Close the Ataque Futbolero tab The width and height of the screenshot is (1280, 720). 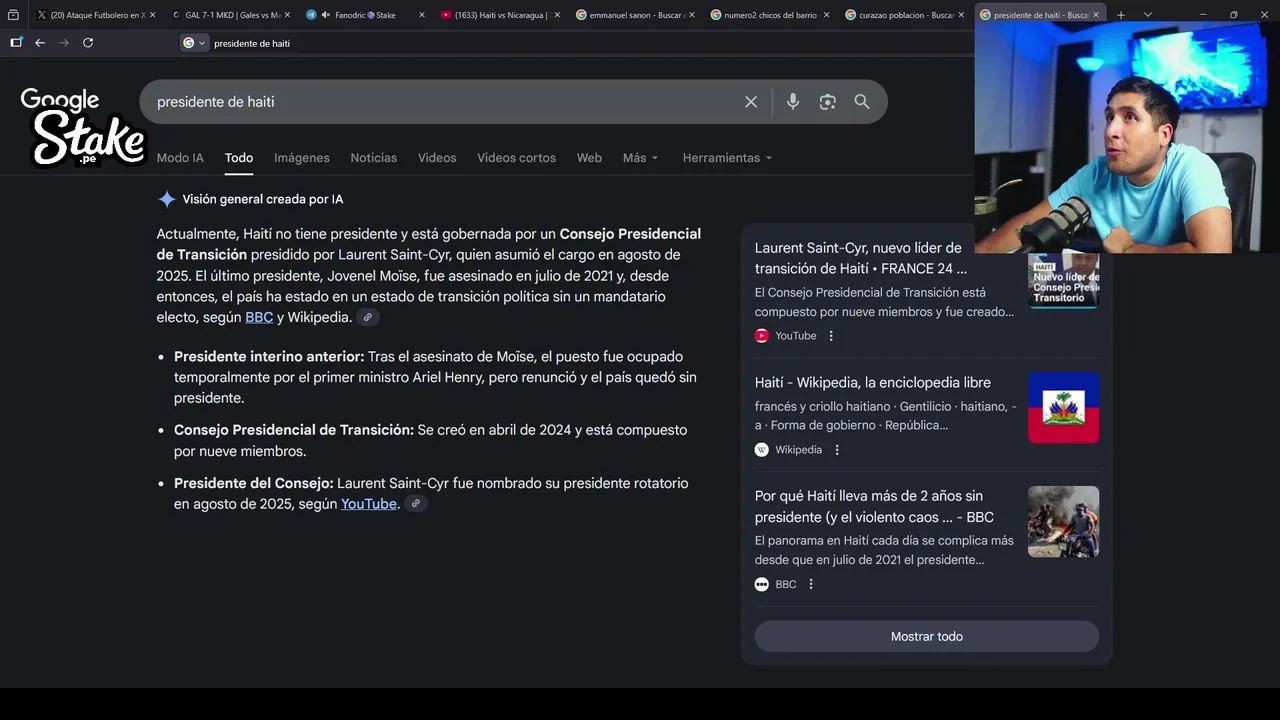point(153,15)
